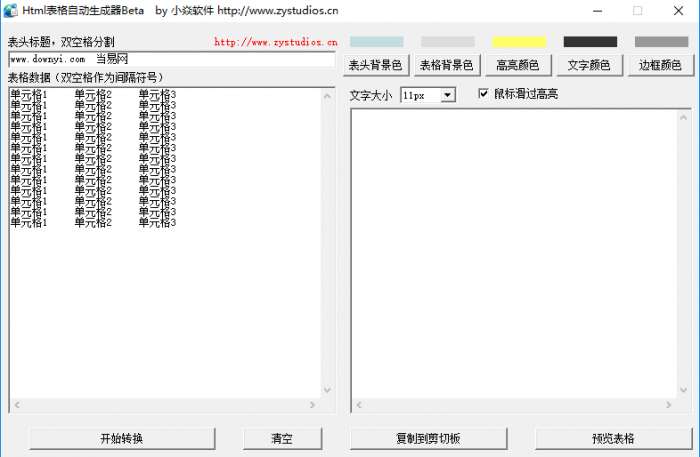The height and width of the screenshot is (457, 700).
Task: Click the 清空 button
Action: (282, 438)
